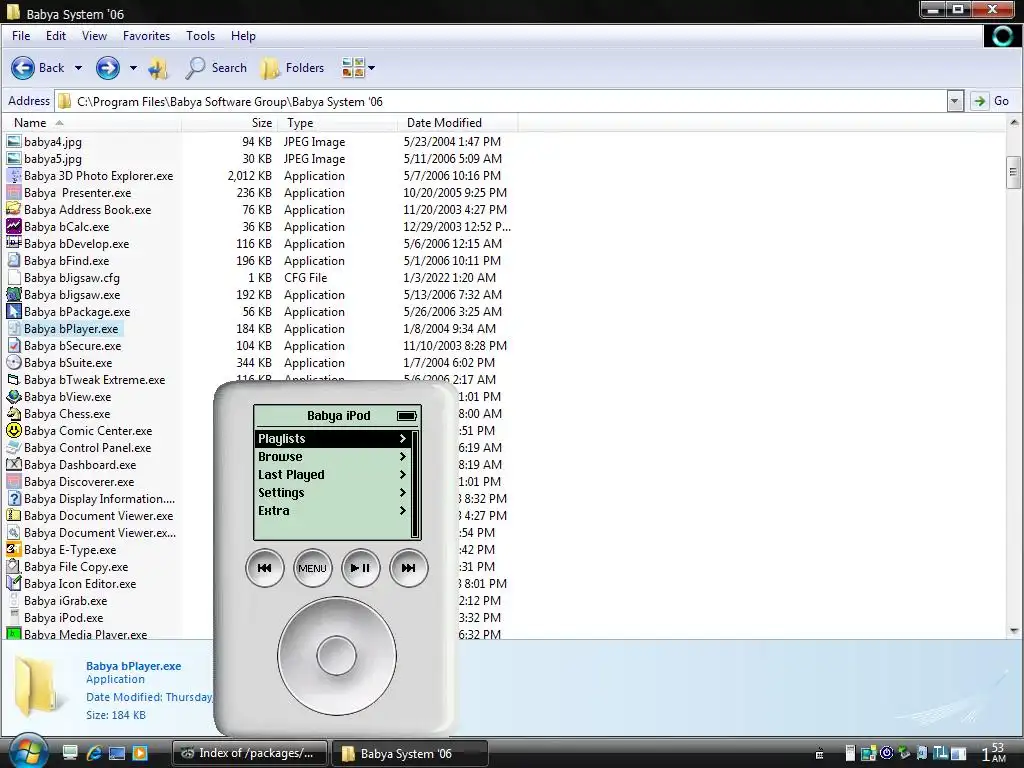Open Last Played chevron on iPod
The image size is (1024, 768).
403,475
